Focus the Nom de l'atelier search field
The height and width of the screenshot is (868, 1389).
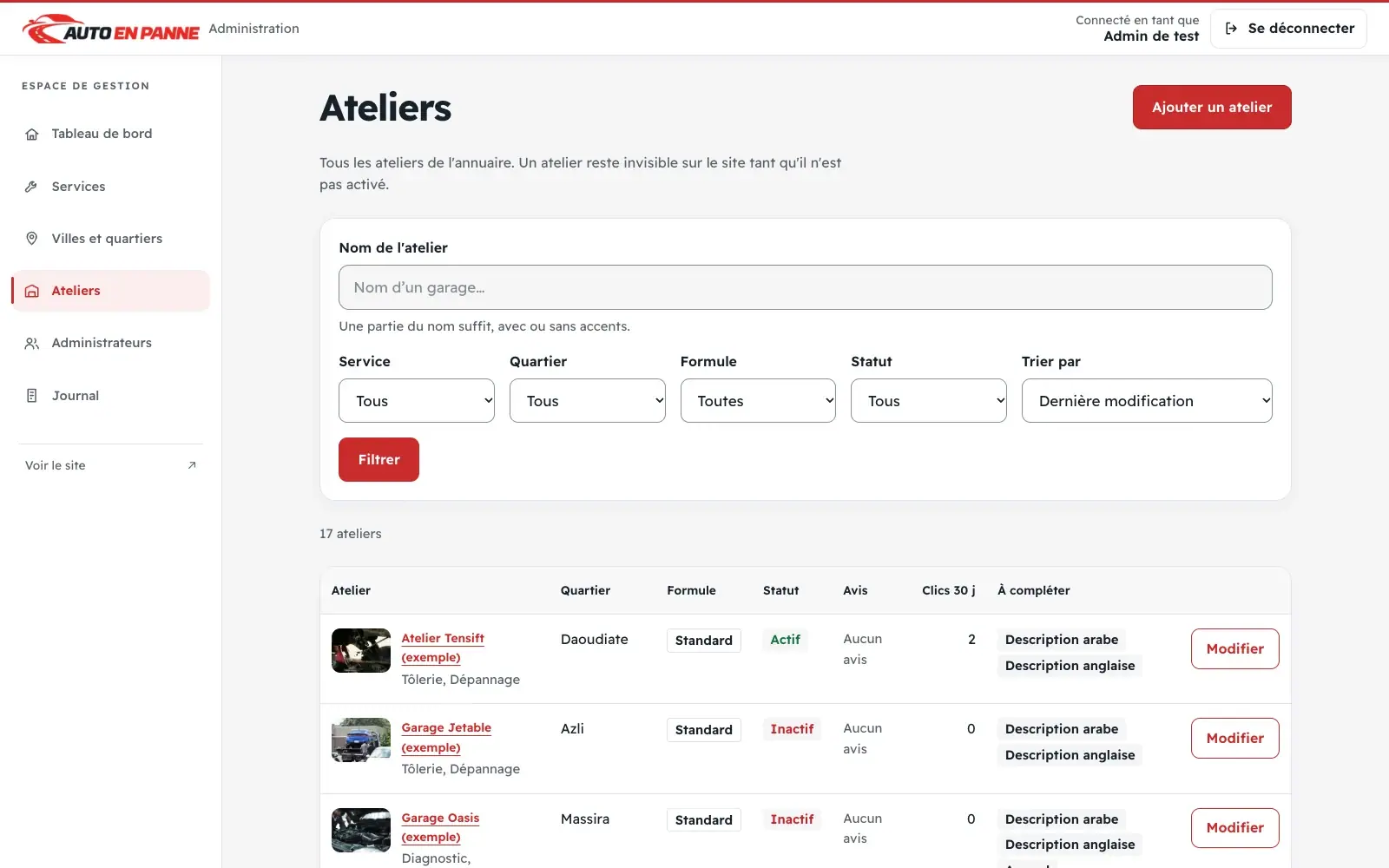click(x=806, y=287)
